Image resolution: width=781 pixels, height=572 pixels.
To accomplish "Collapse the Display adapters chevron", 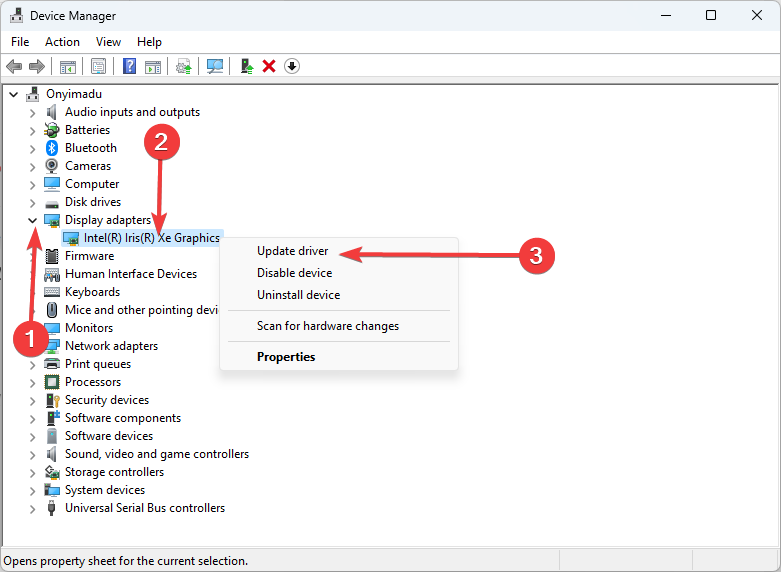I will pos(32,220).
